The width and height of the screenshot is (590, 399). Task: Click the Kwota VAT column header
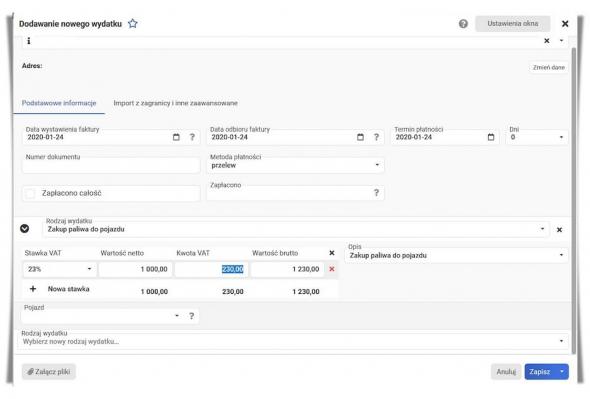click(x=193, y=253)
